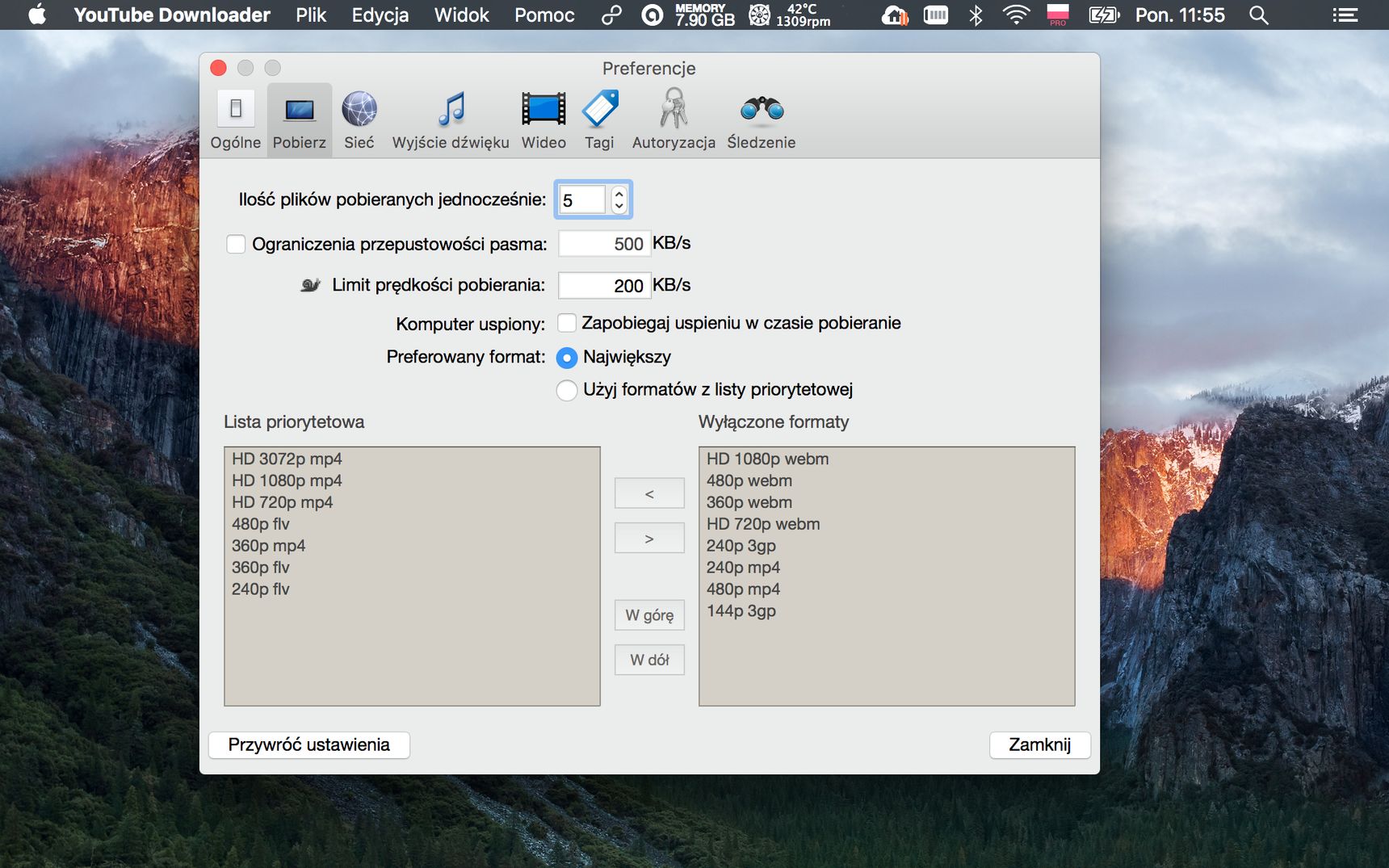The image size is (1389, 868).
Task: Open the Tagi preferences tab
Action: [x=599, y=120]
